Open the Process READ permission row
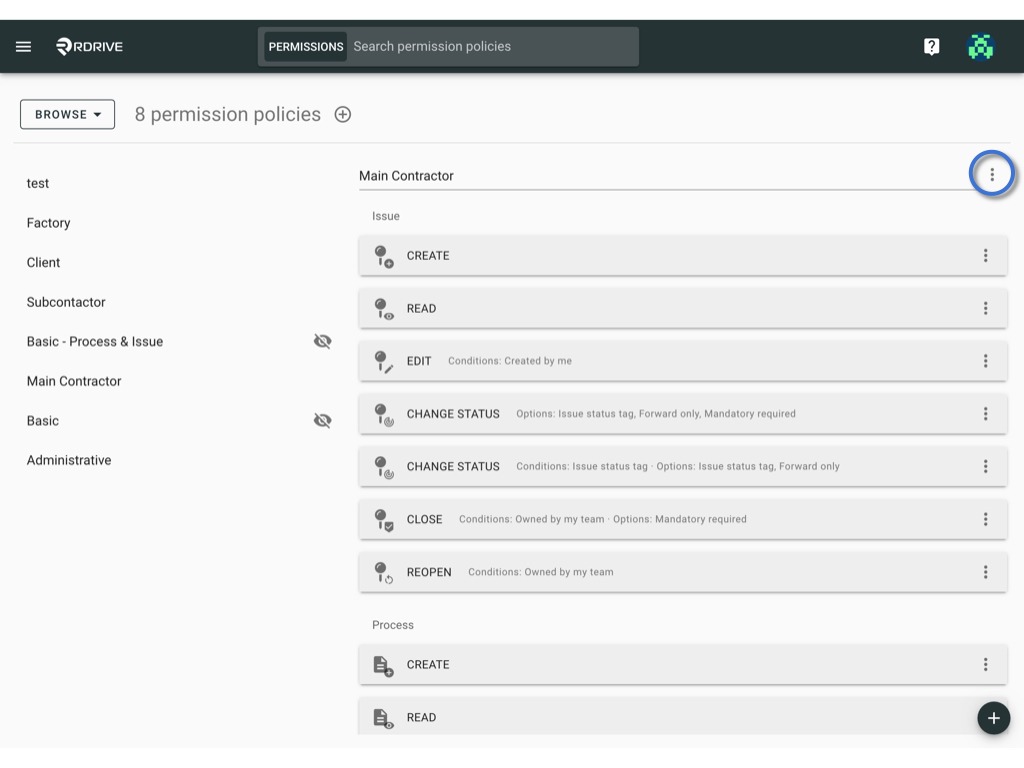1024x768 pixels. pos(682,716)
